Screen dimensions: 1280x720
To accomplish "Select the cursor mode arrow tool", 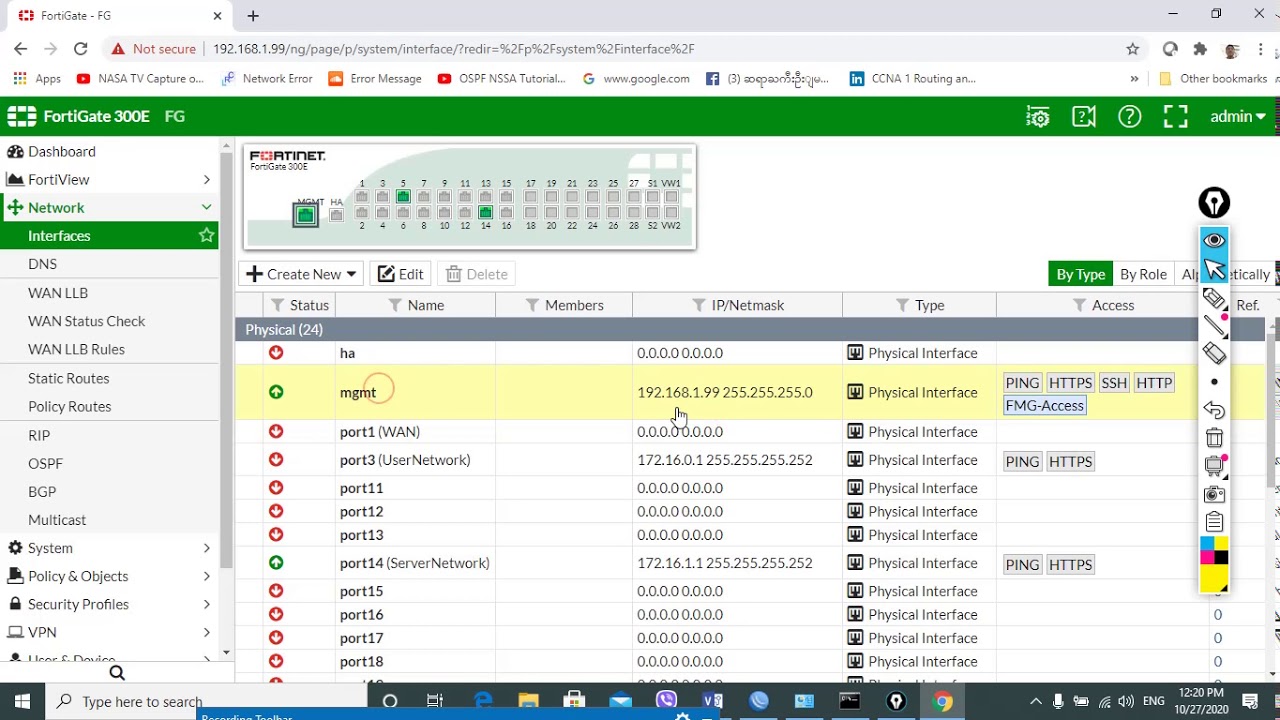I will pos(1214,270).
